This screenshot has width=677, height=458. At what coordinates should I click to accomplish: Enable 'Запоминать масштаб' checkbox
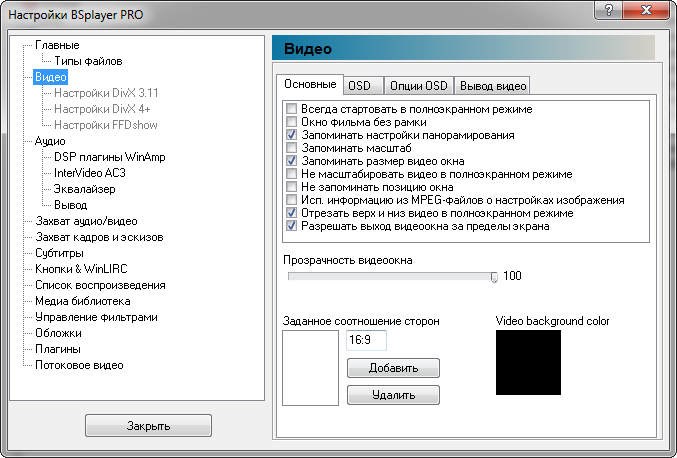[x=291, y=148]
